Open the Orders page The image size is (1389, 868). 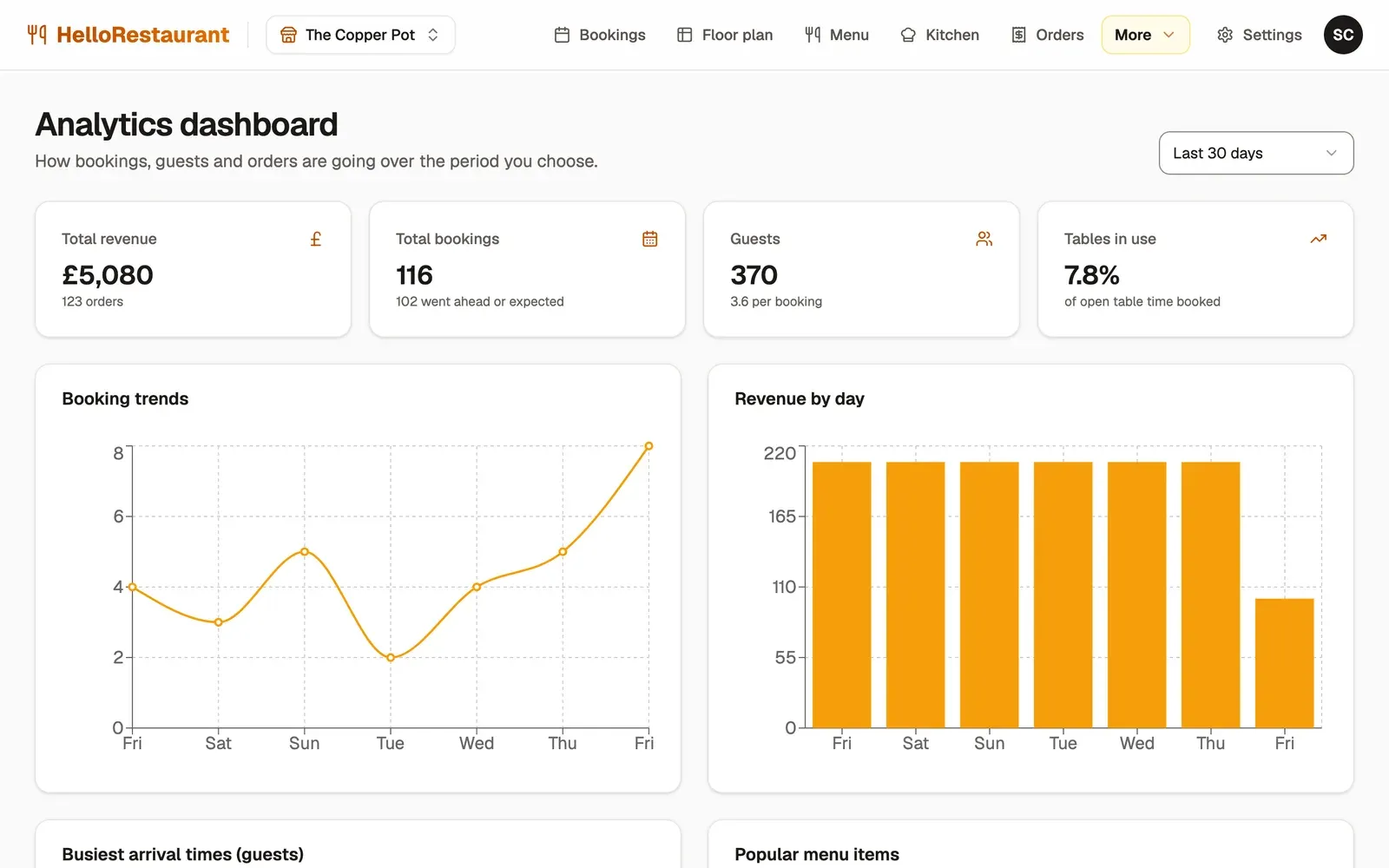(x=1048, y=35)
